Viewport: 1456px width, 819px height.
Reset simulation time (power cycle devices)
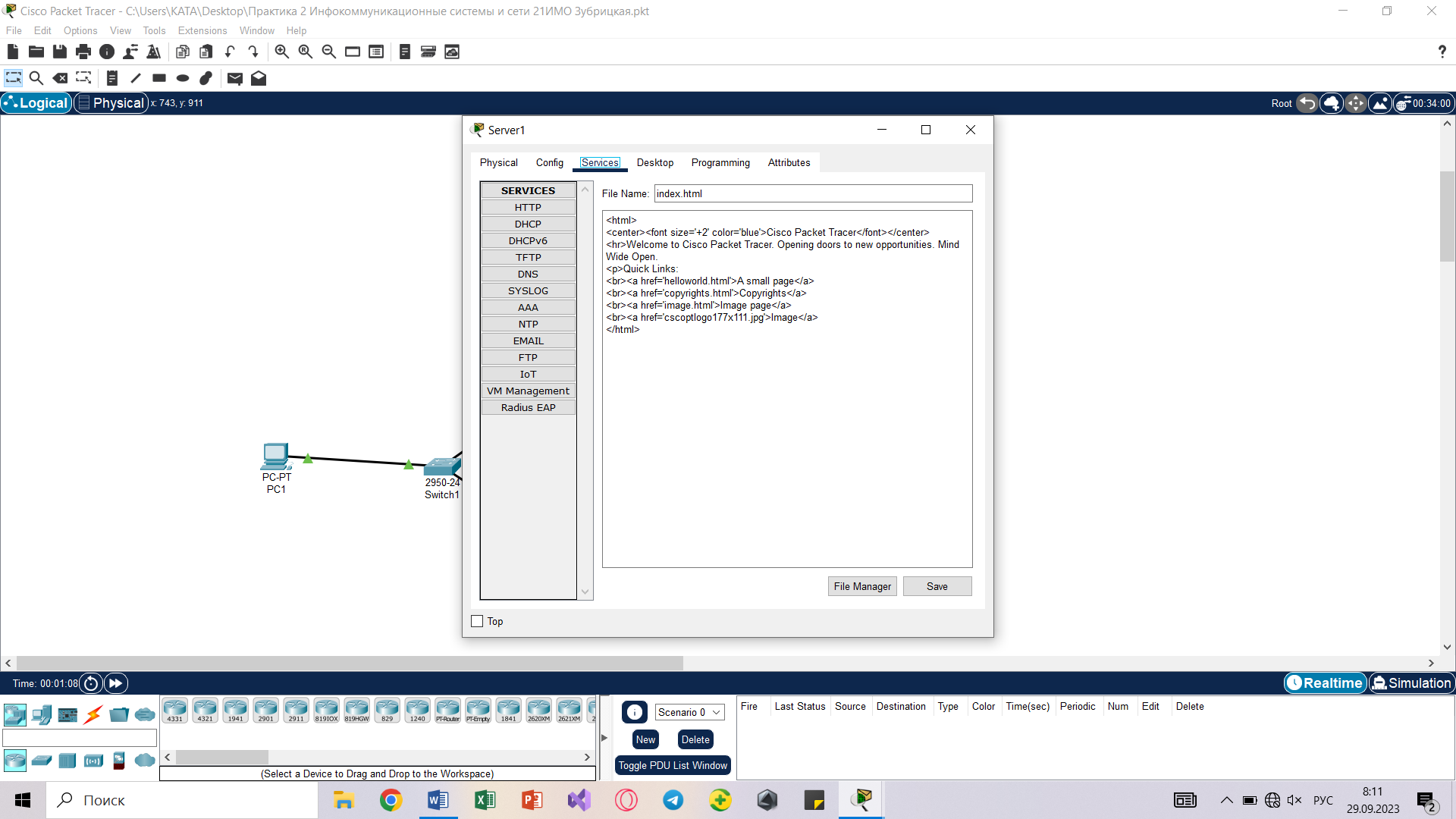(91, 683)
